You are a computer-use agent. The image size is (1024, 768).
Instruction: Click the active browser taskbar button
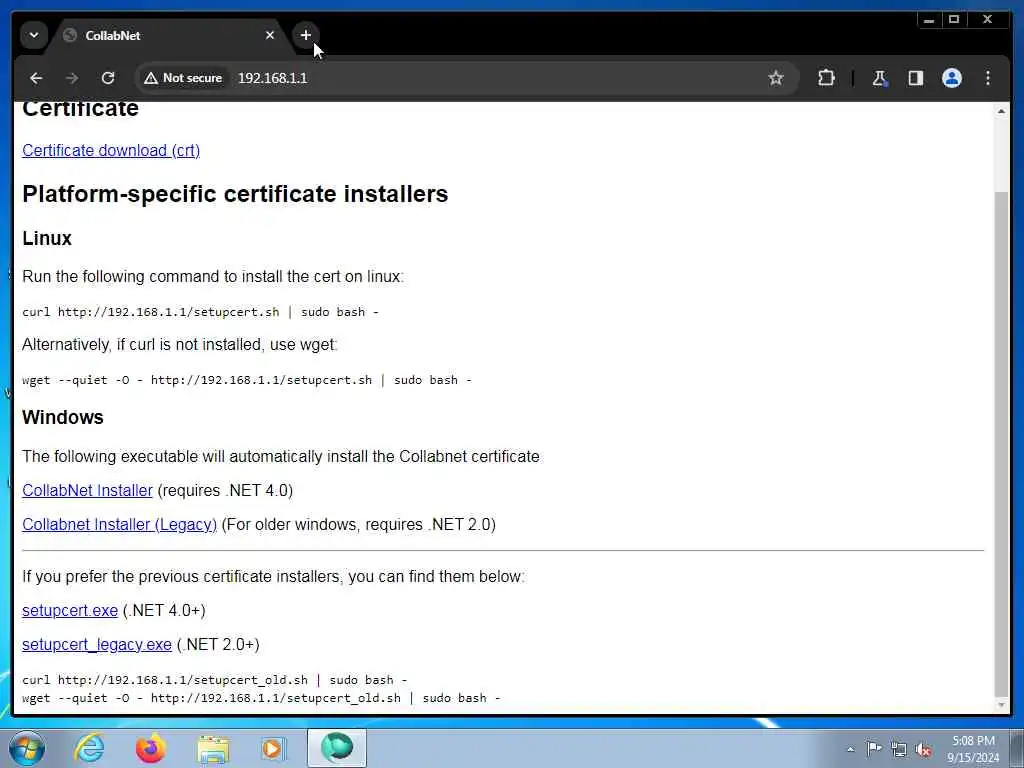pyautogui.click(x=337, y=748)
